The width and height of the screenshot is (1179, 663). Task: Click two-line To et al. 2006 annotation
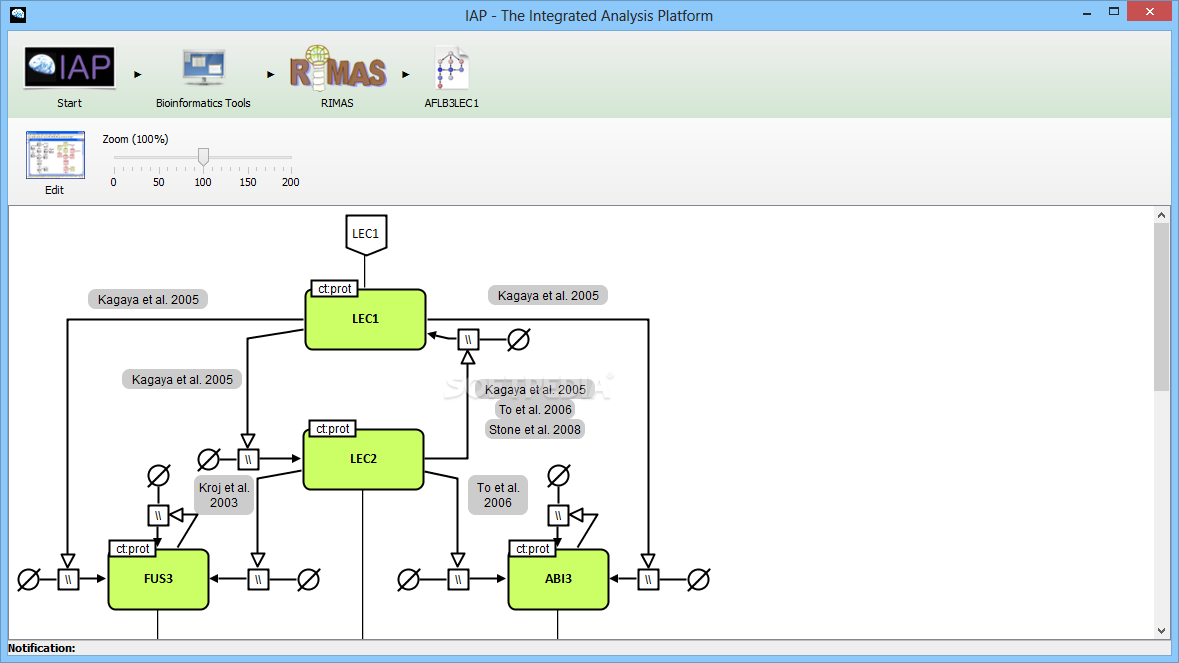(x=498, y=495)
